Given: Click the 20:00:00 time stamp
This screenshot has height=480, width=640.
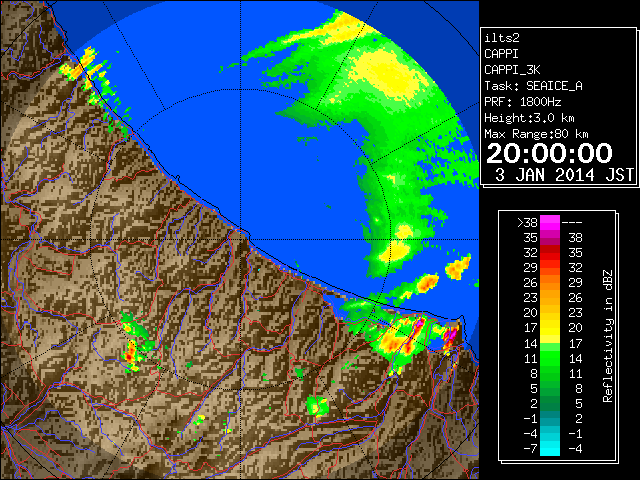Looking at the screenshot, I should 549,153.
